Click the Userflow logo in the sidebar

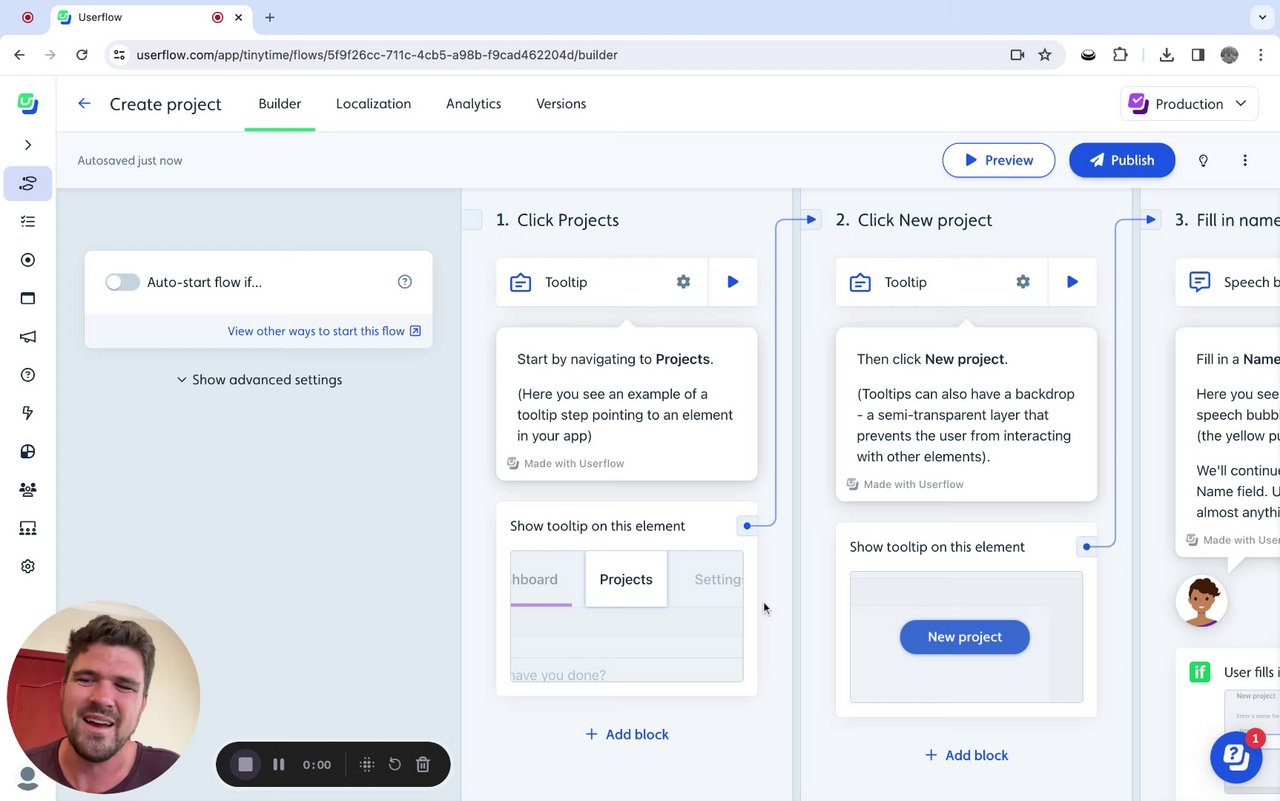click(x=28, y=103)
